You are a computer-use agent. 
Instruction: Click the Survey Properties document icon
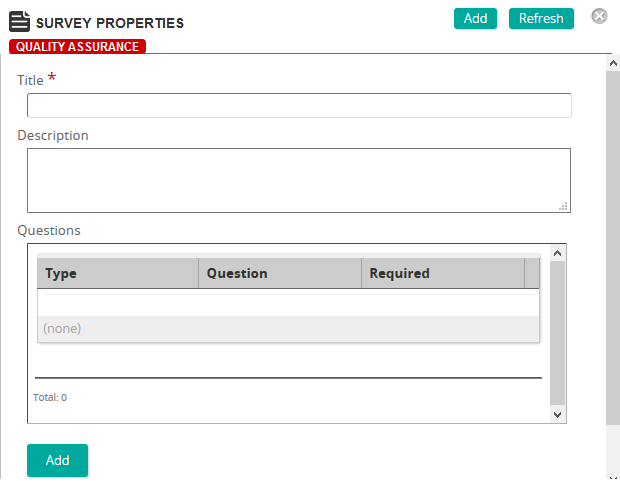(x=19, y=21)
